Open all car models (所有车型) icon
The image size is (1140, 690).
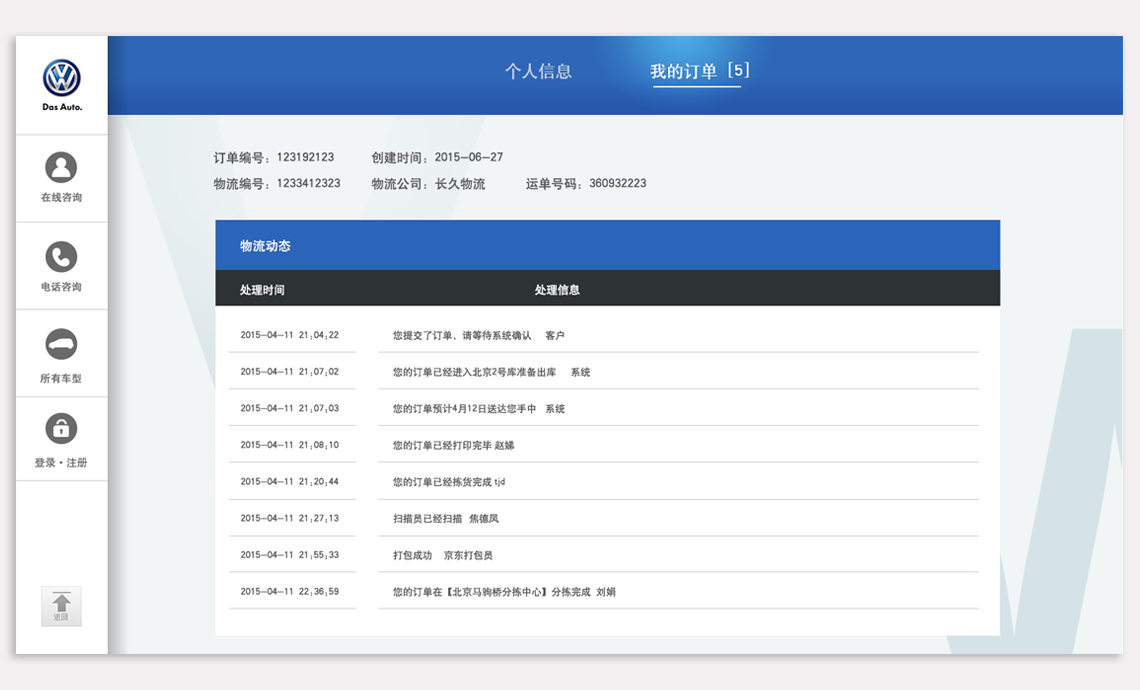[x=61, y=344]
